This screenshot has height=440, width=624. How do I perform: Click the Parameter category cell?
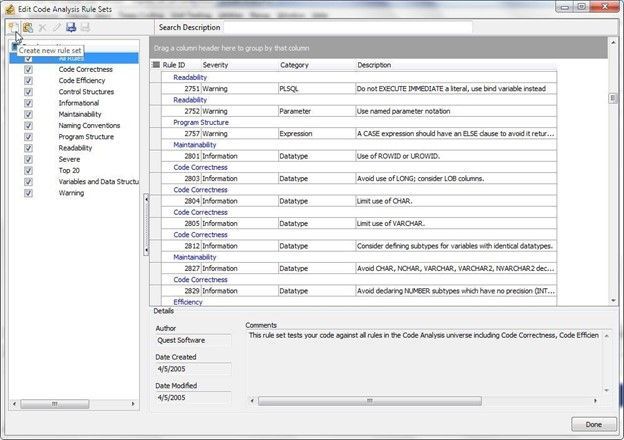point(316,111)
